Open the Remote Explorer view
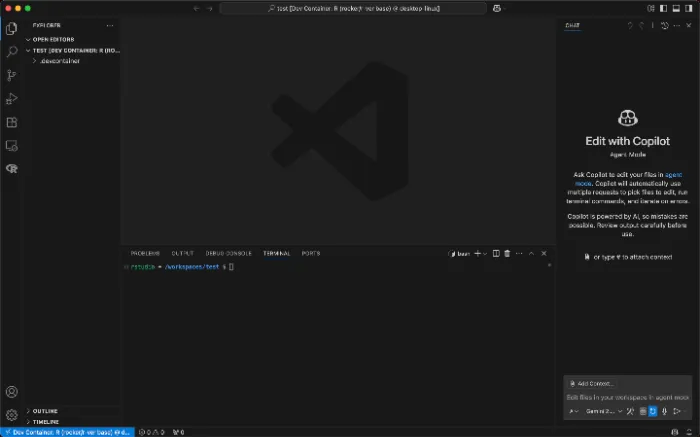The image size is (700, 437). pos(12,145)
